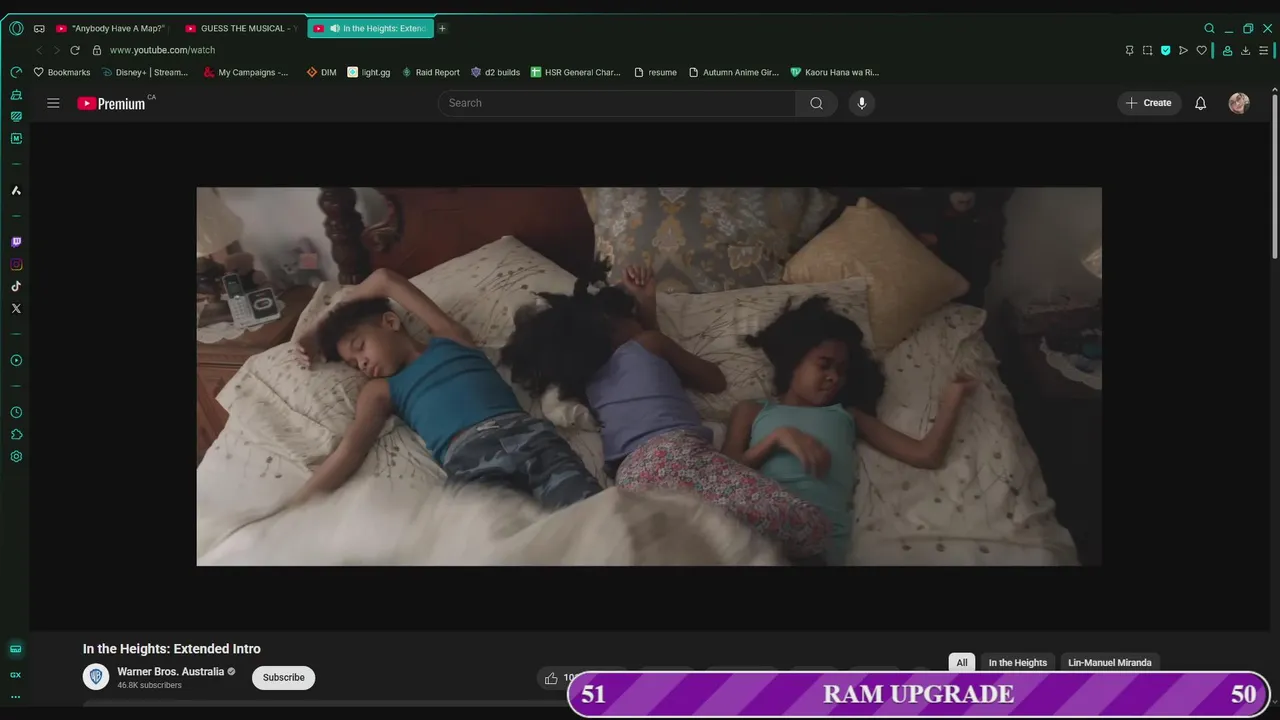Open YouTube notifications bell
Viewport: 1280px width, 720px height.
(1201, 103)
